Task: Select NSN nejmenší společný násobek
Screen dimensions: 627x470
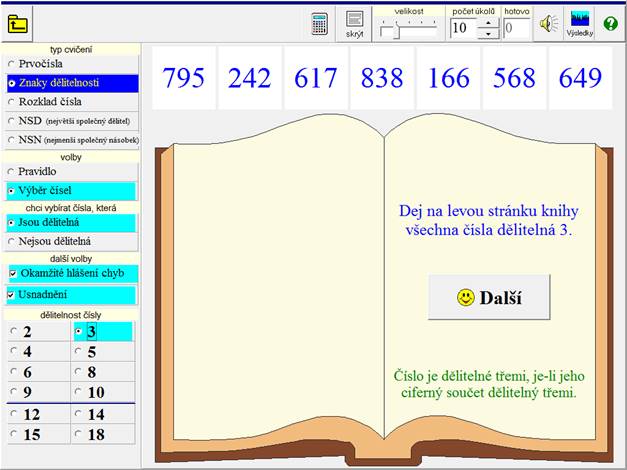Action: (72, 140)
